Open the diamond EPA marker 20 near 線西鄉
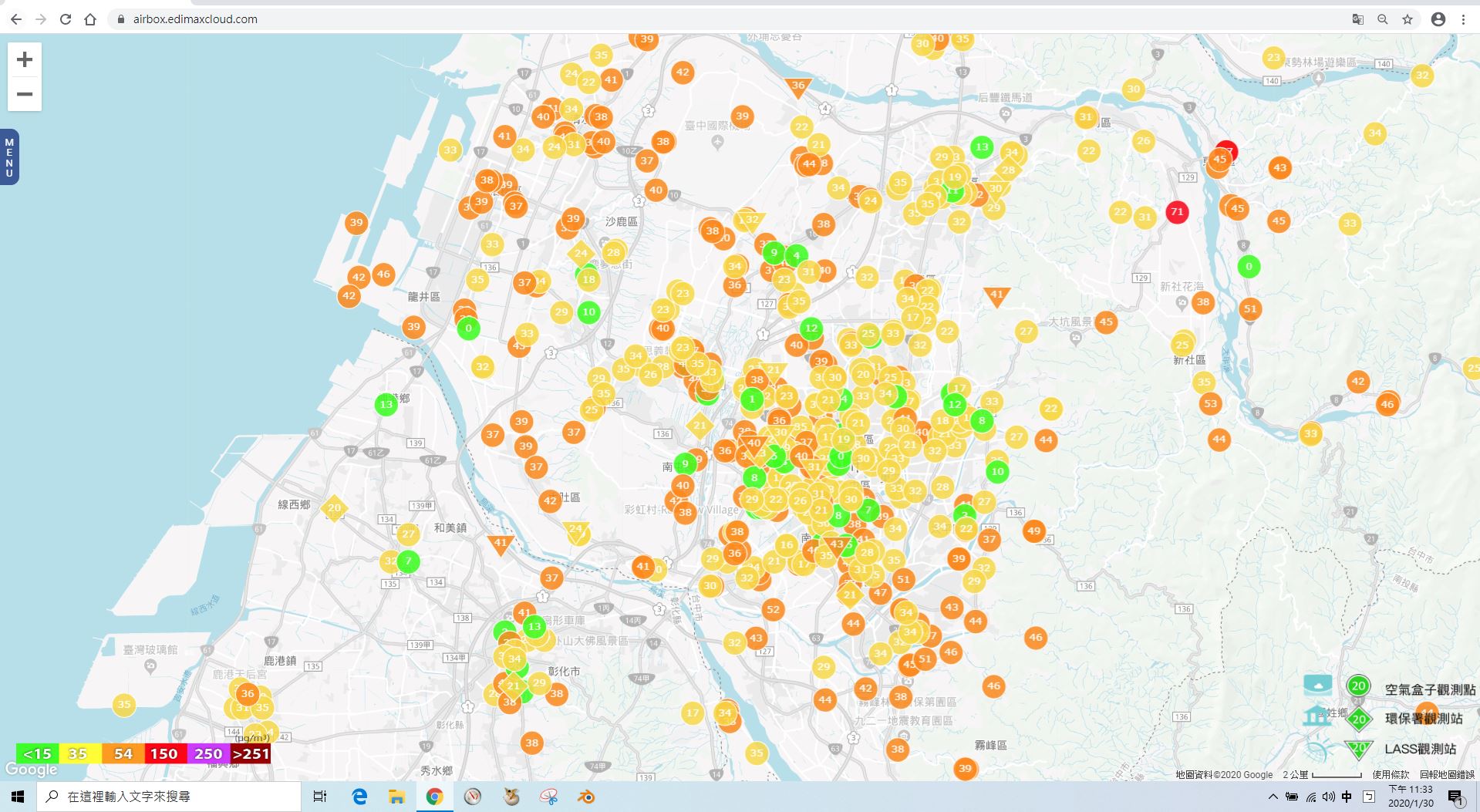Image resolution: width=1480 pixels, height=812 pixels. click(334, 507)
